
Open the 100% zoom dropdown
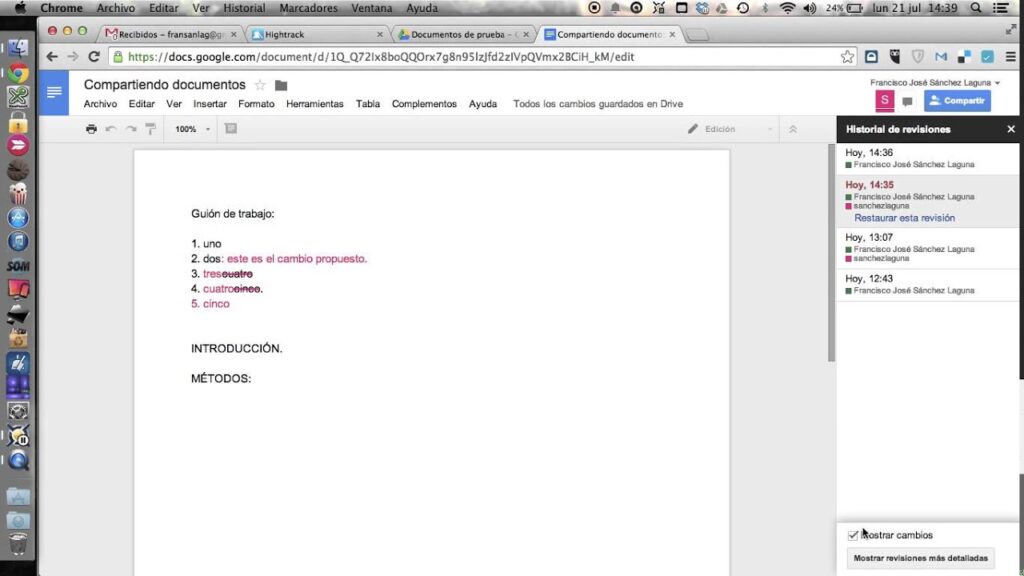[x=193, y=129]
